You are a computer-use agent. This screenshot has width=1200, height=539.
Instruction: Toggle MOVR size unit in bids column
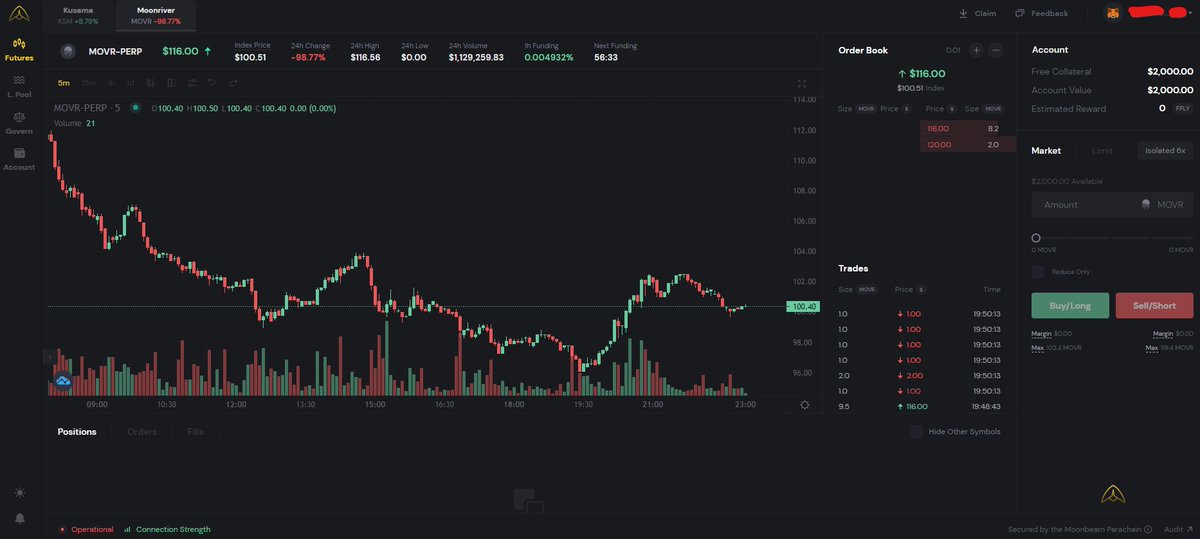(x=866, y=108)
